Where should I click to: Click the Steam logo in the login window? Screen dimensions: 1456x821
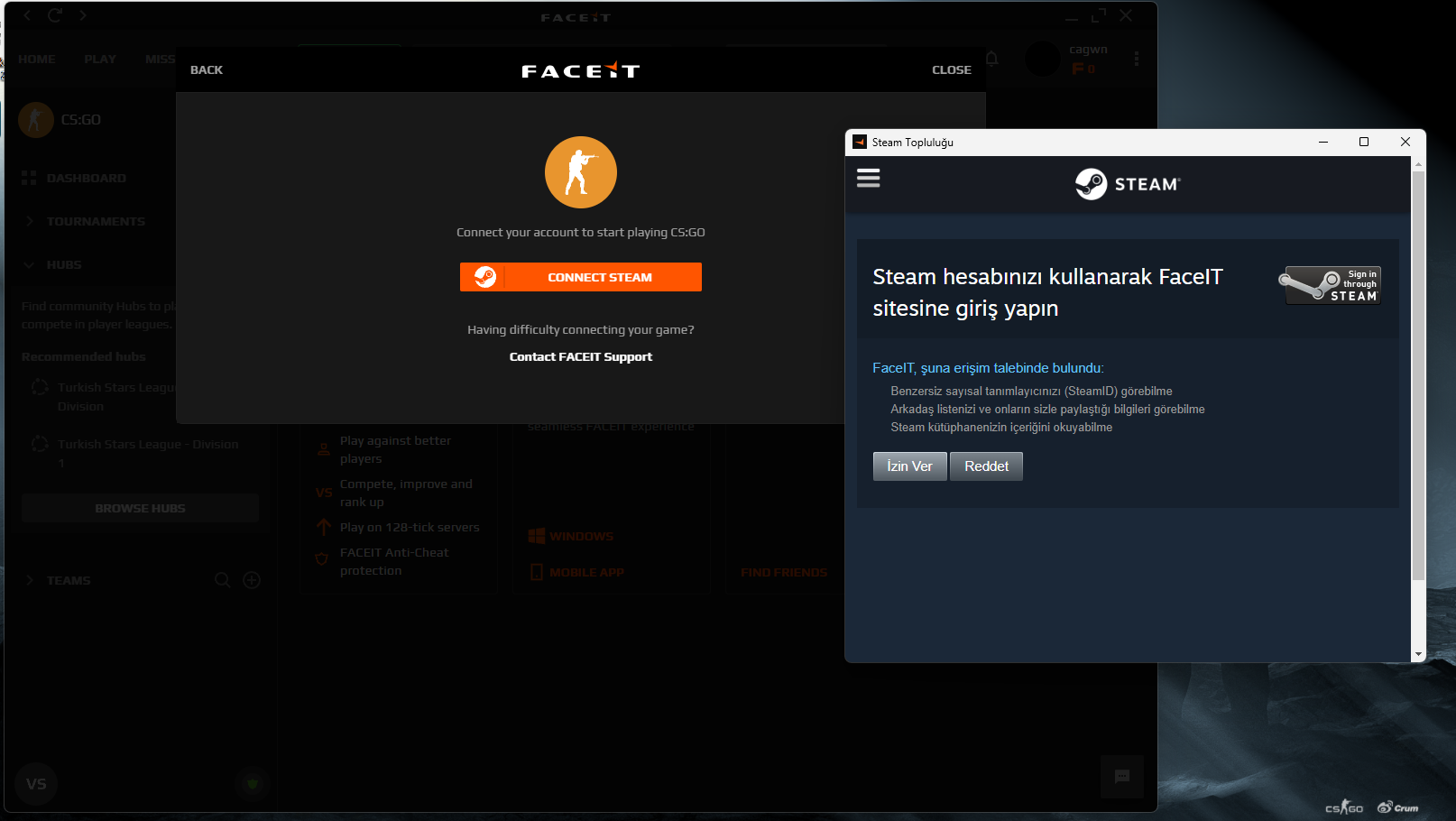(x=1128, y=184)
